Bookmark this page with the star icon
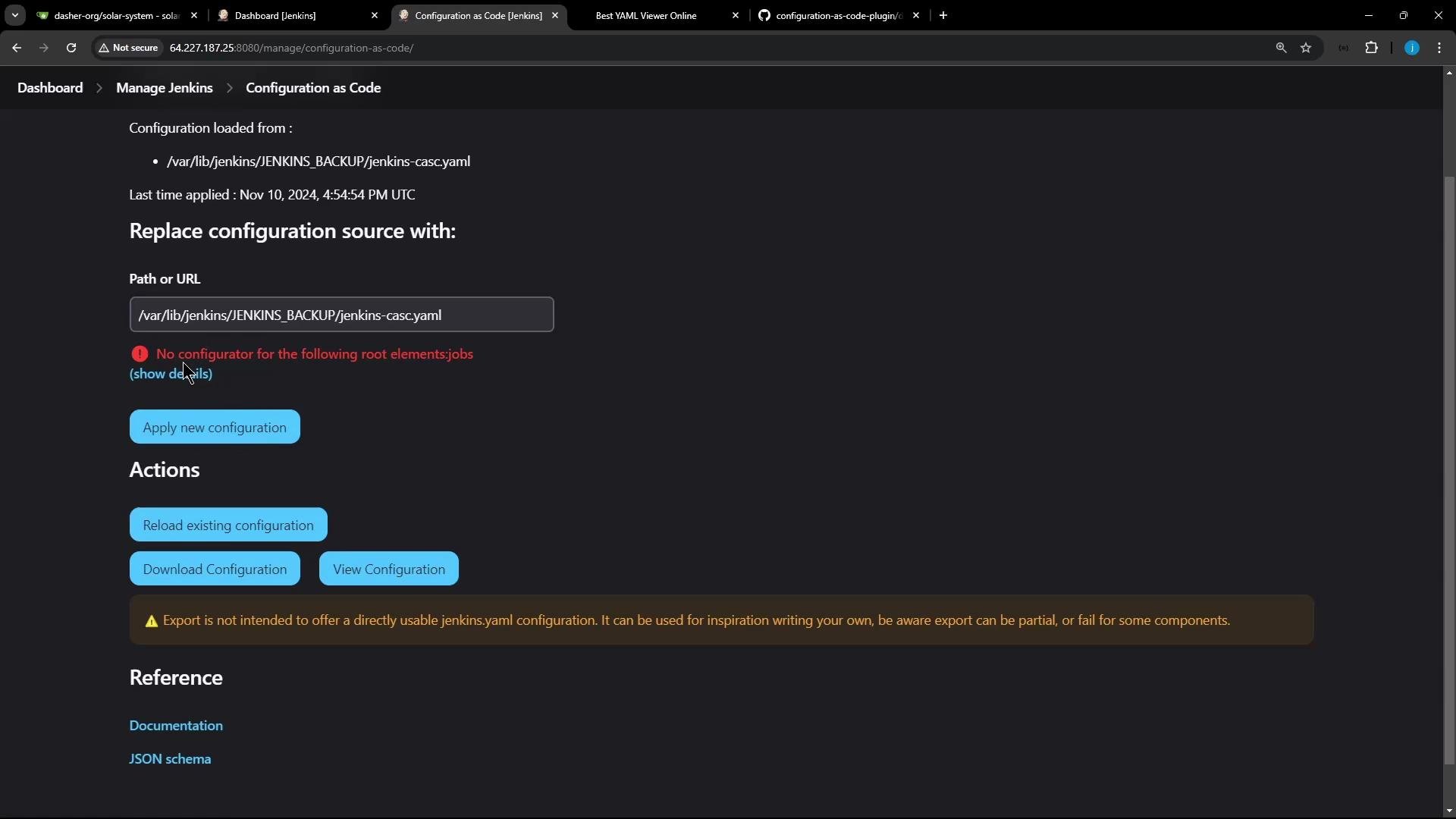Screen dimensions: 1456x819 (x=1306, y=48)
